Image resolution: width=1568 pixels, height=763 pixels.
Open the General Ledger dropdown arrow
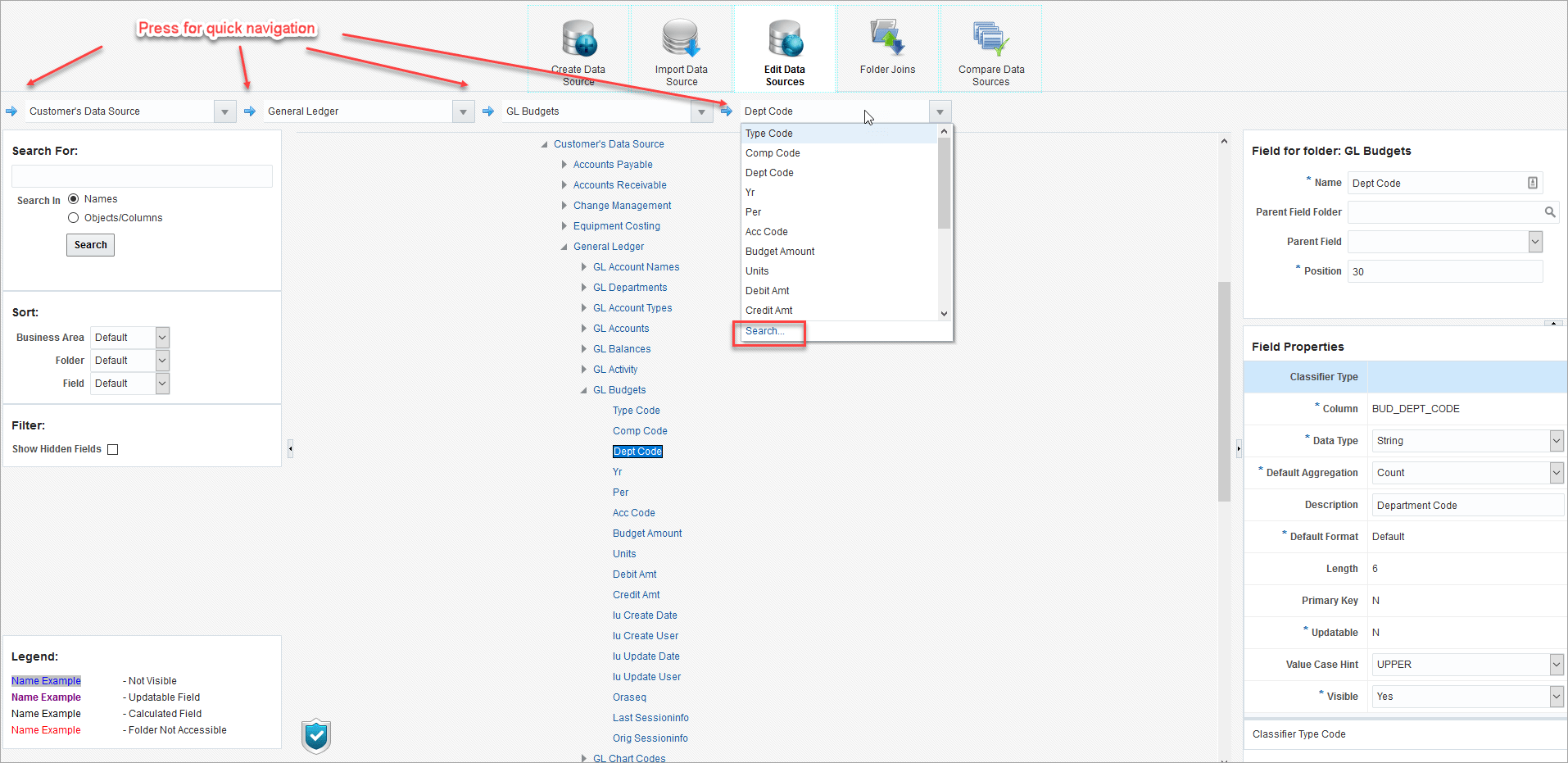(x=463, y=111)
